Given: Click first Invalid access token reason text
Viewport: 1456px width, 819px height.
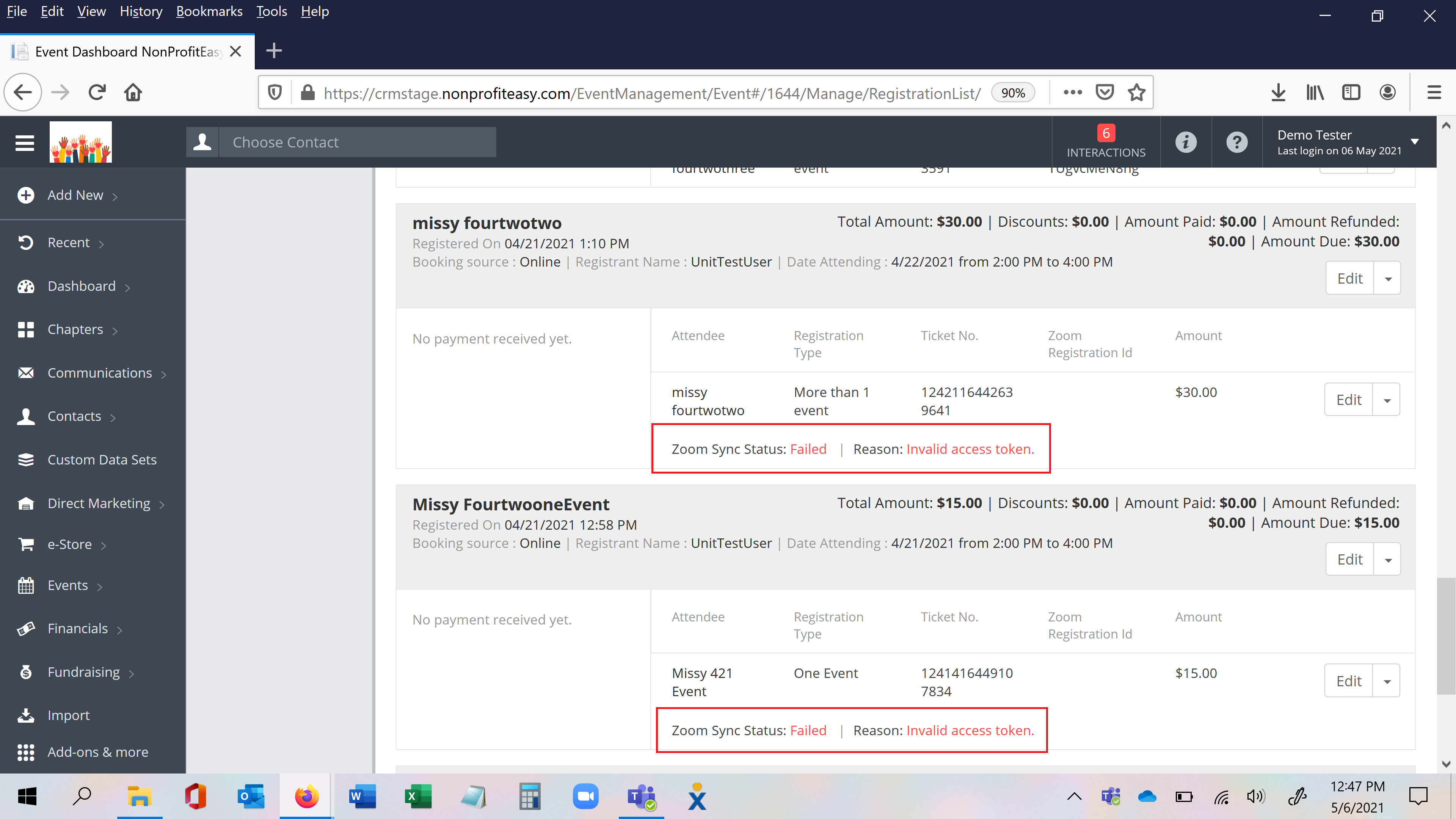Looking at the screenshot, I should 970,449.
